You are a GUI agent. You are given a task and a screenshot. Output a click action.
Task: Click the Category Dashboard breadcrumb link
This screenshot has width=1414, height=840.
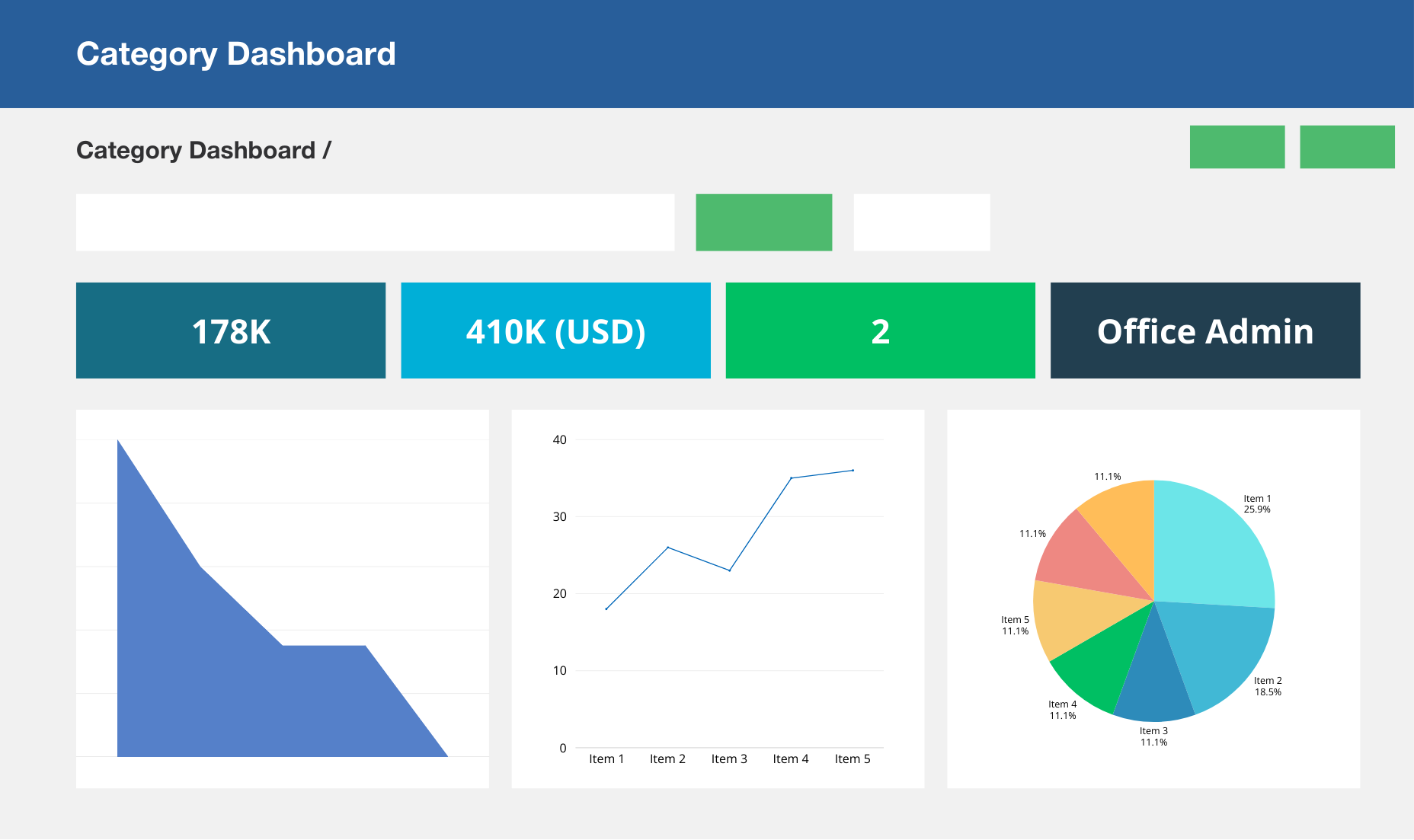[196, 150]
